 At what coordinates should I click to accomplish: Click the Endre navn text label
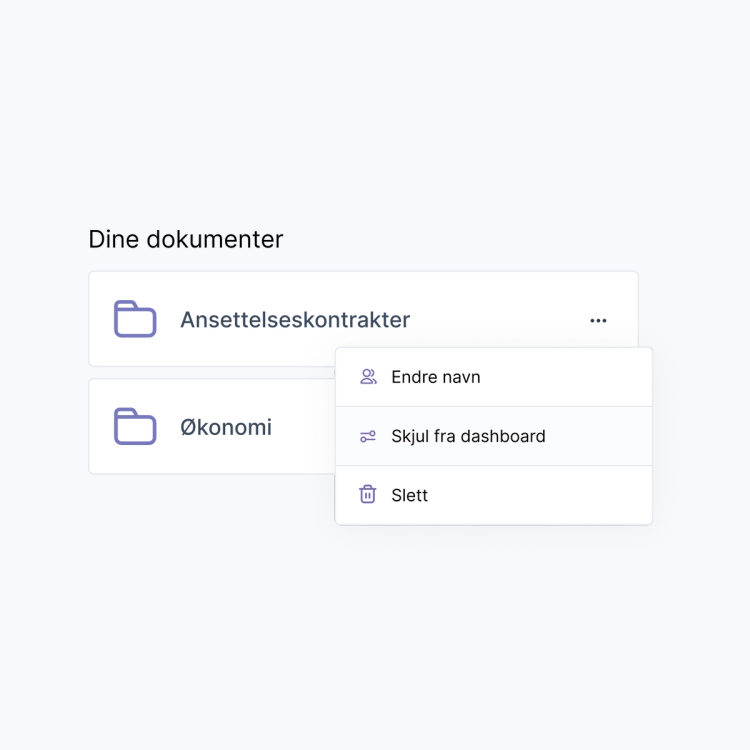click(436, 377)
